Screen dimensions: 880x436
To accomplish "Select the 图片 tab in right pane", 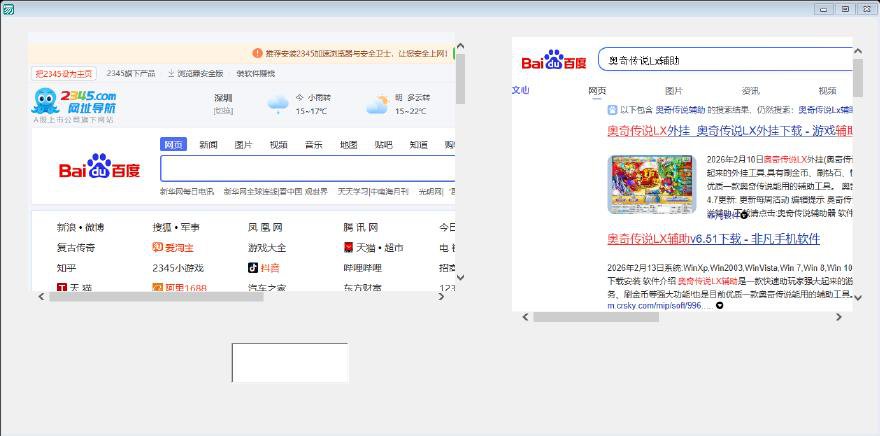I will [x=674, y=91].
